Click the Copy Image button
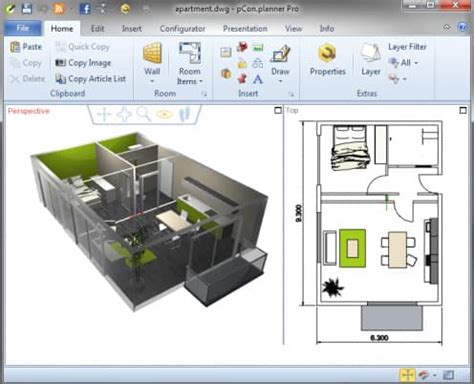Screen dimensions: 474x384 click(x=83, y=63)
